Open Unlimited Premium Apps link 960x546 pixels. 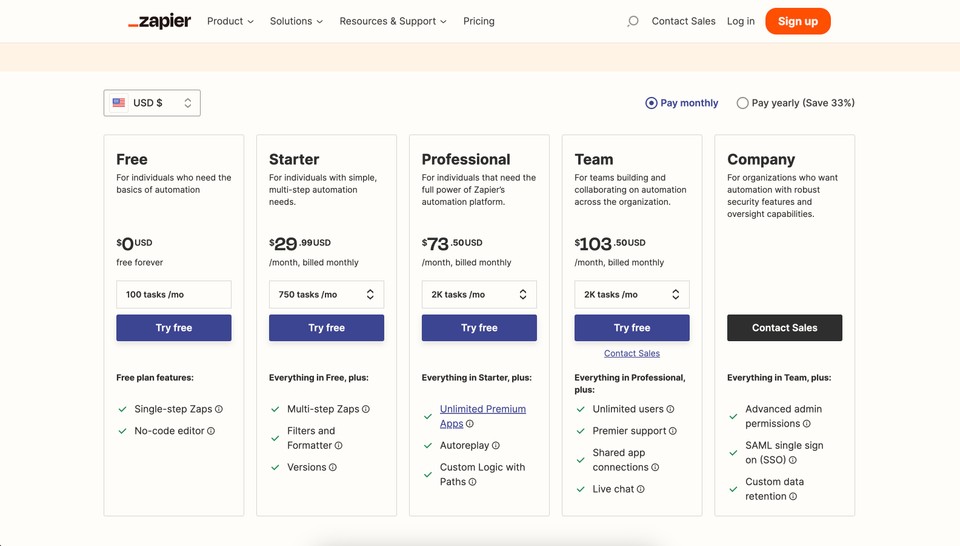click(x=482, y=416)
